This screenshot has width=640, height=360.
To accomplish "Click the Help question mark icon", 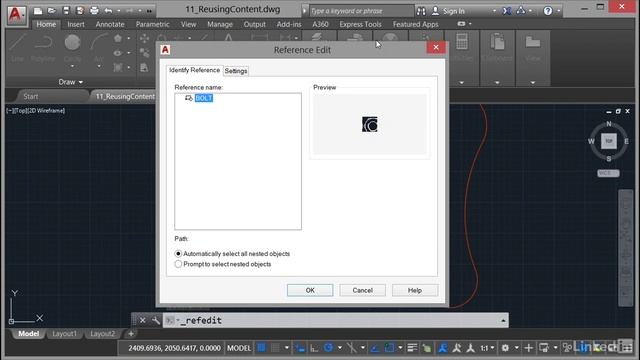I will 548,11.
